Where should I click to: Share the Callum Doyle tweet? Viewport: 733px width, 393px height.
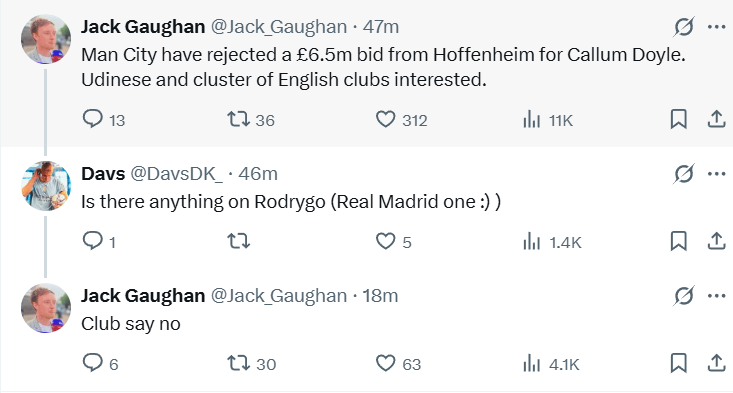(716, 119)
